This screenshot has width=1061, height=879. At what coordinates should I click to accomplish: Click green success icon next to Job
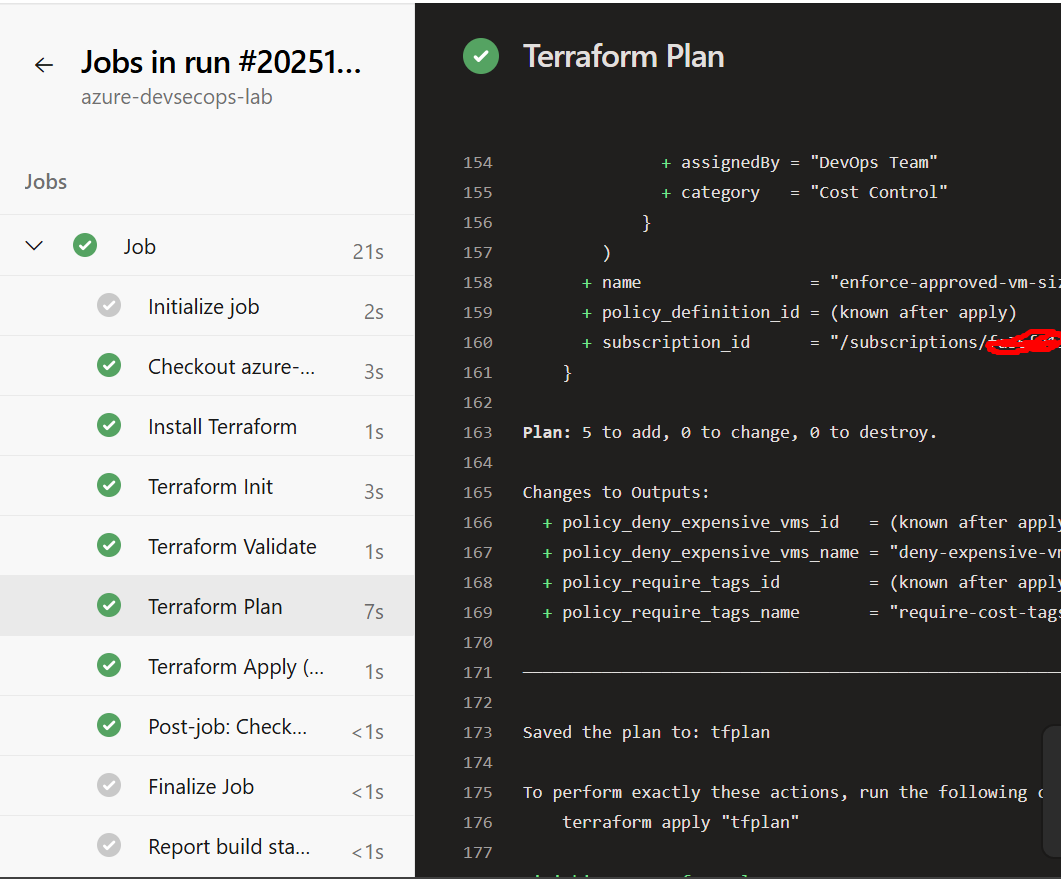[85, 246]
